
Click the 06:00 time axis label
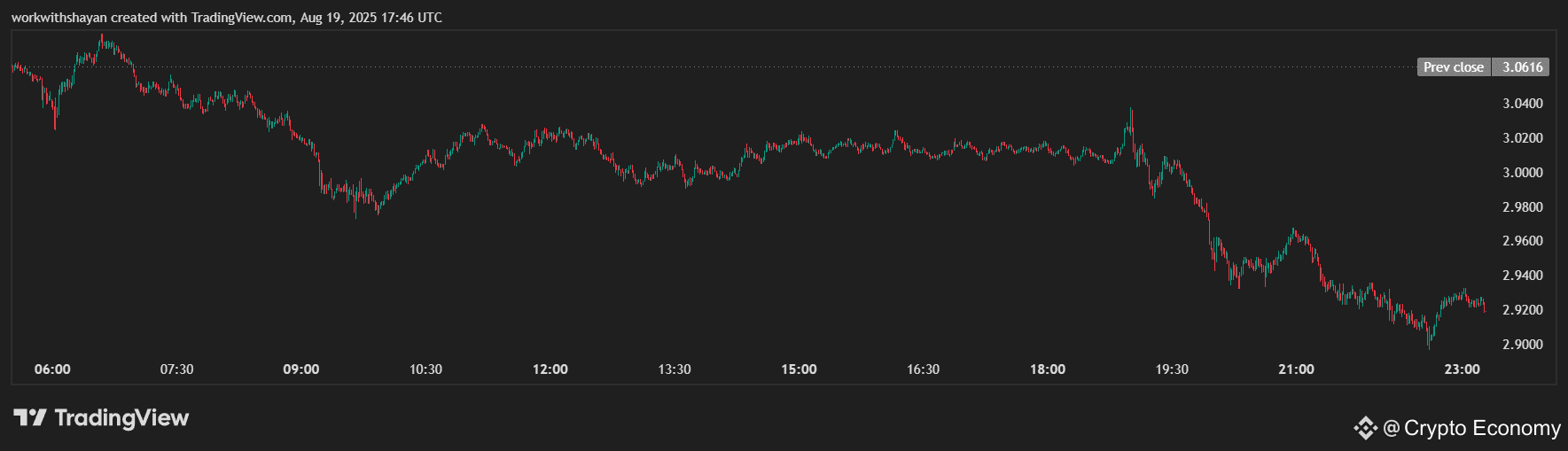point(52,369)
